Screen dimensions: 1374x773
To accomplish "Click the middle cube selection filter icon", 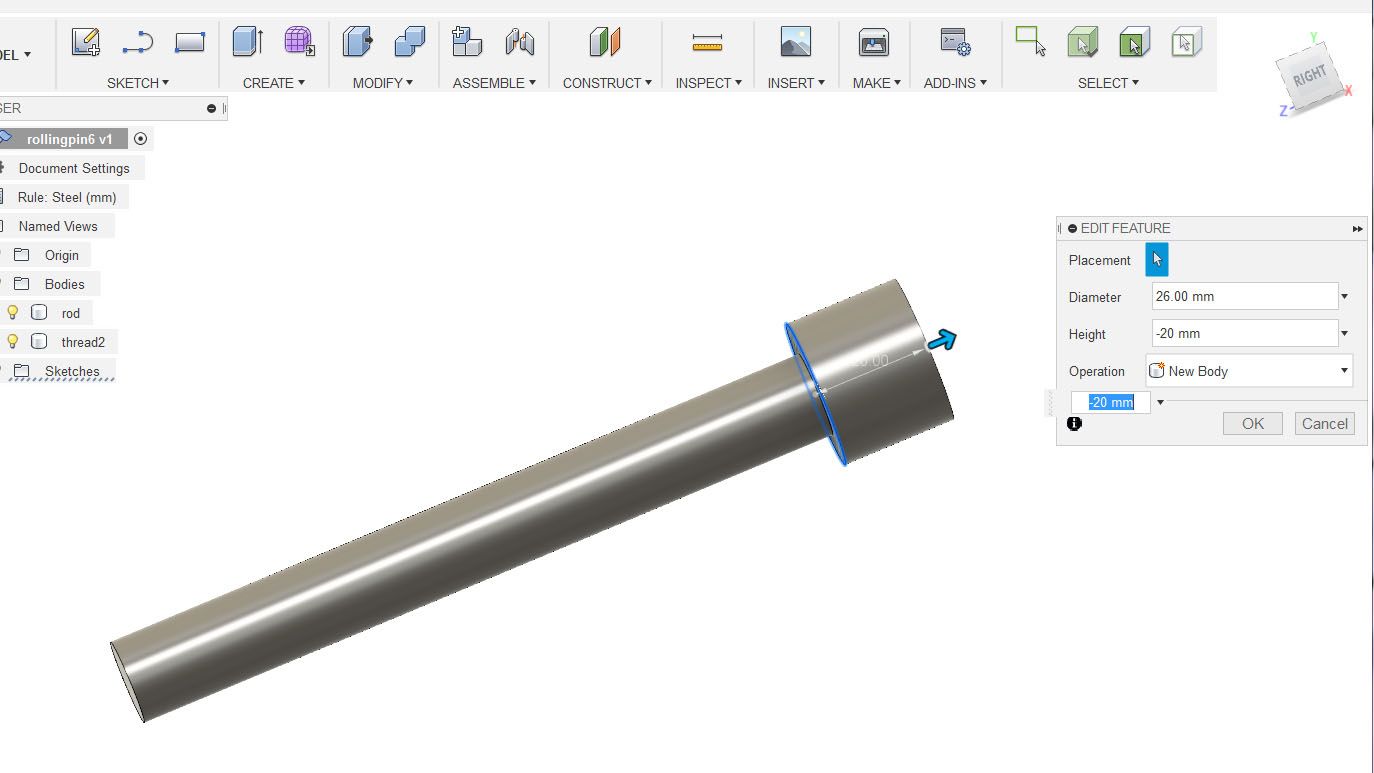I will point(1134,42).
